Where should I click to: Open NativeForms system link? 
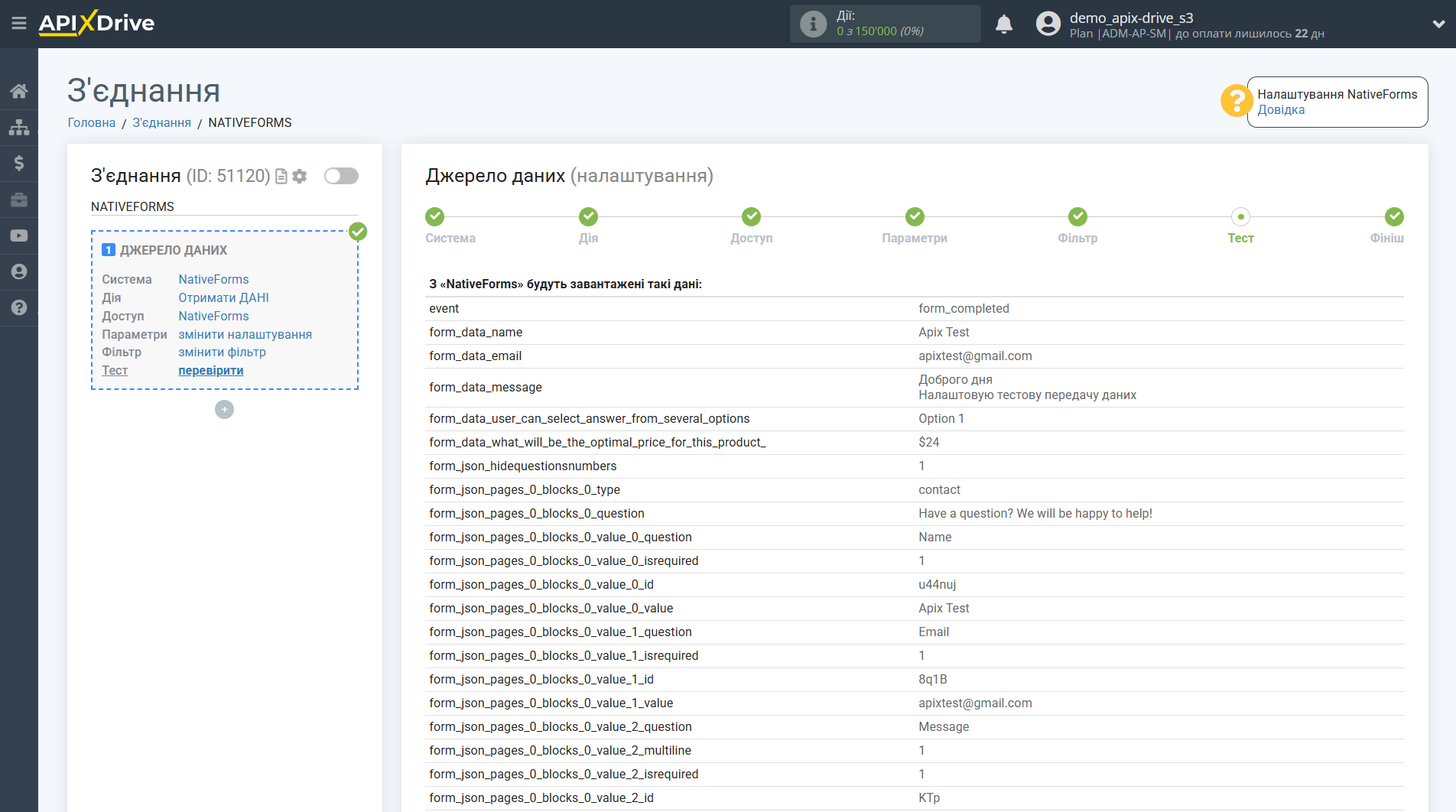tap(213, 279)
